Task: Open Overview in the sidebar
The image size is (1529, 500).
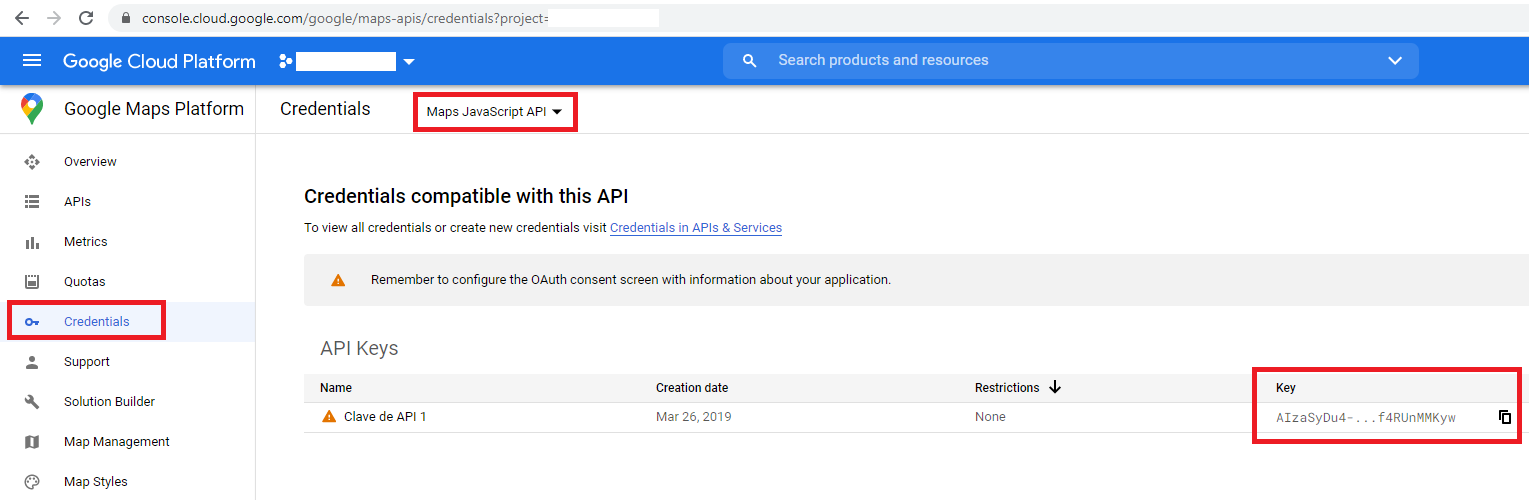Action: [90, 162]
